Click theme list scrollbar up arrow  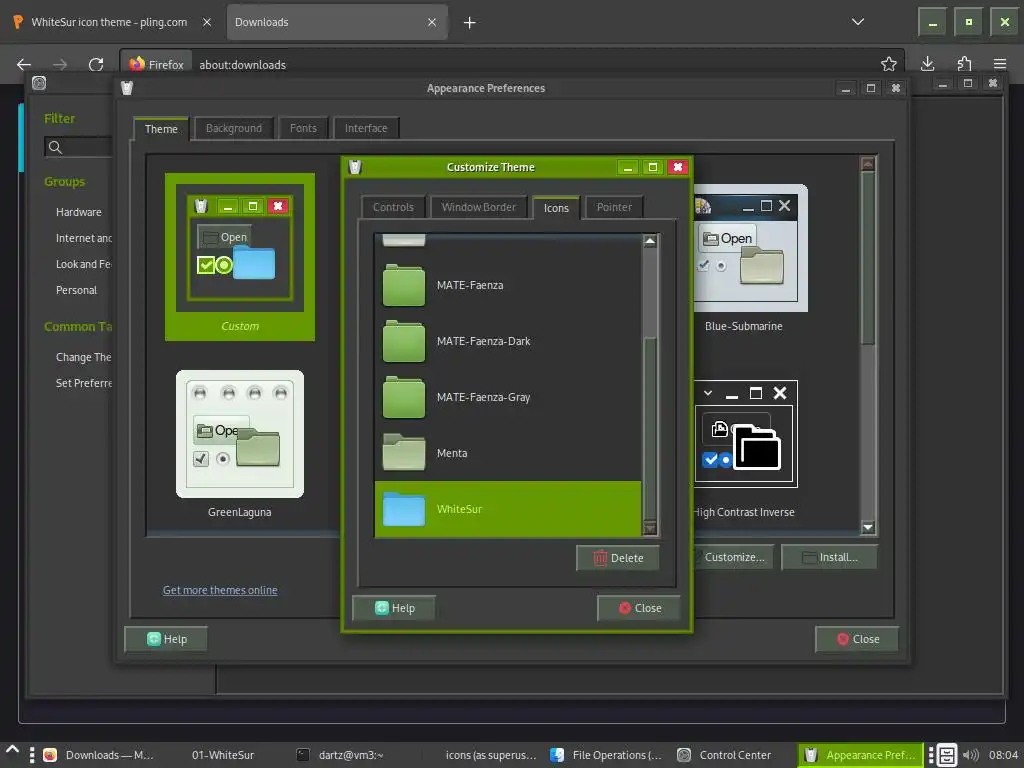click(868, 163)
